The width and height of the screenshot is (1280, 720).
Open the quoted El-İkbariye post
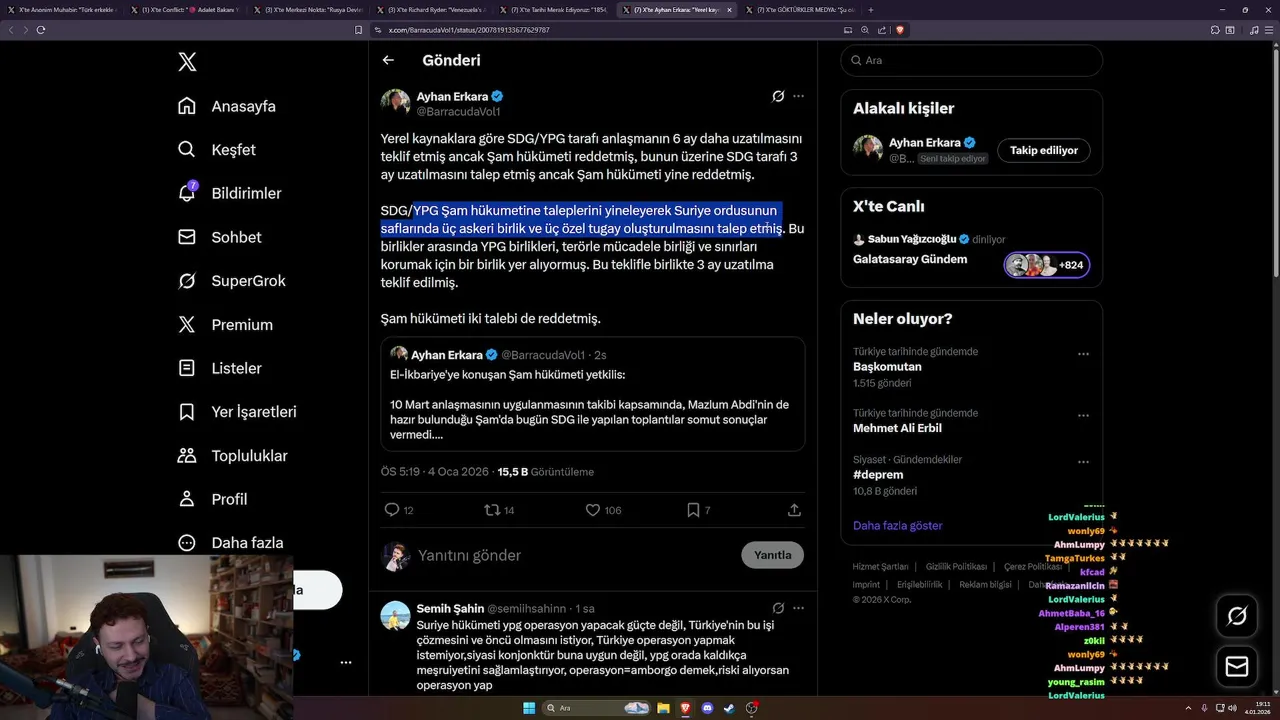[593, 394]
